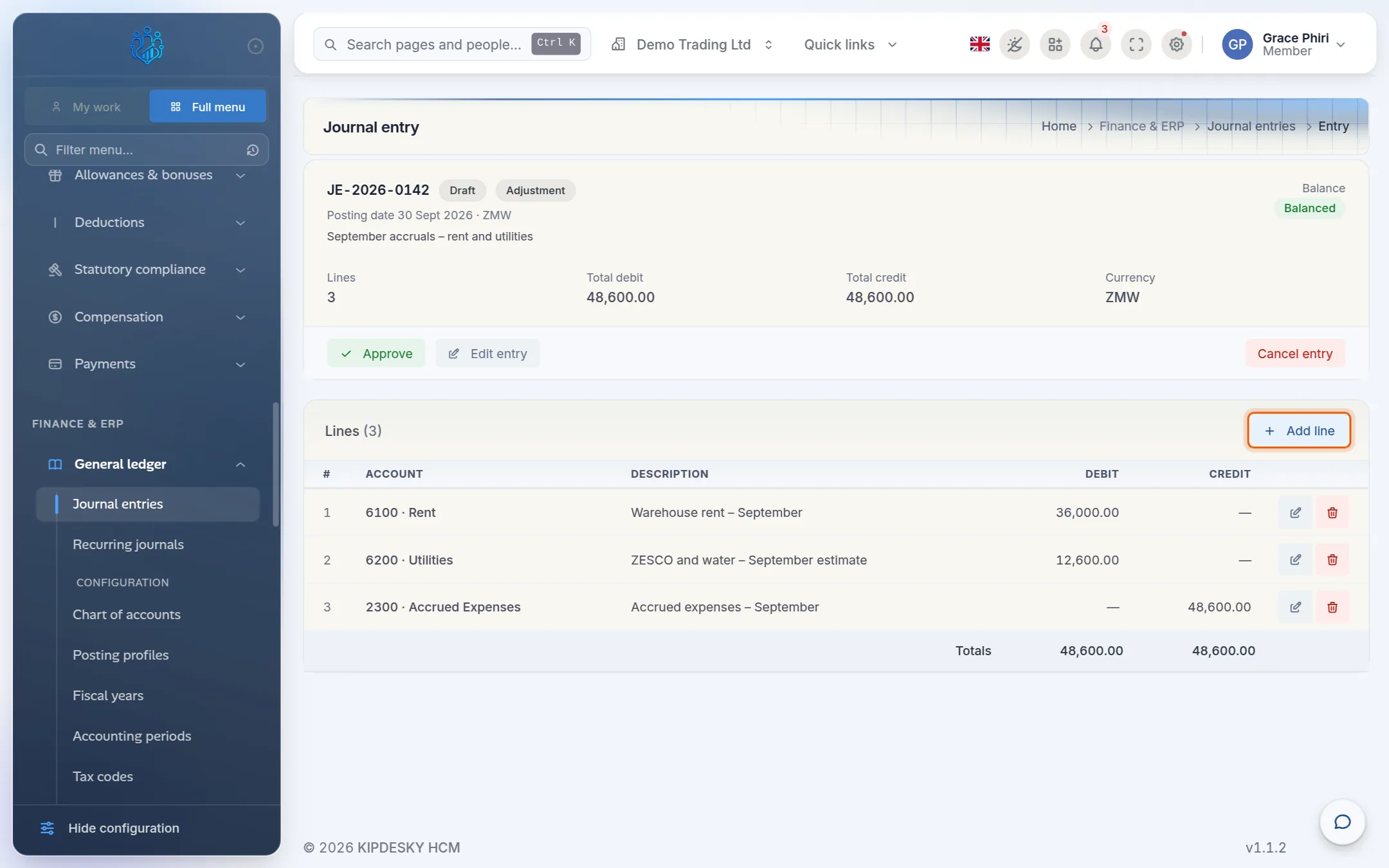The height and width of the screenshot is (868, 1389).
Task: Open Journal entries menu item
Action: pyautogui.click(x=148, y=504)
